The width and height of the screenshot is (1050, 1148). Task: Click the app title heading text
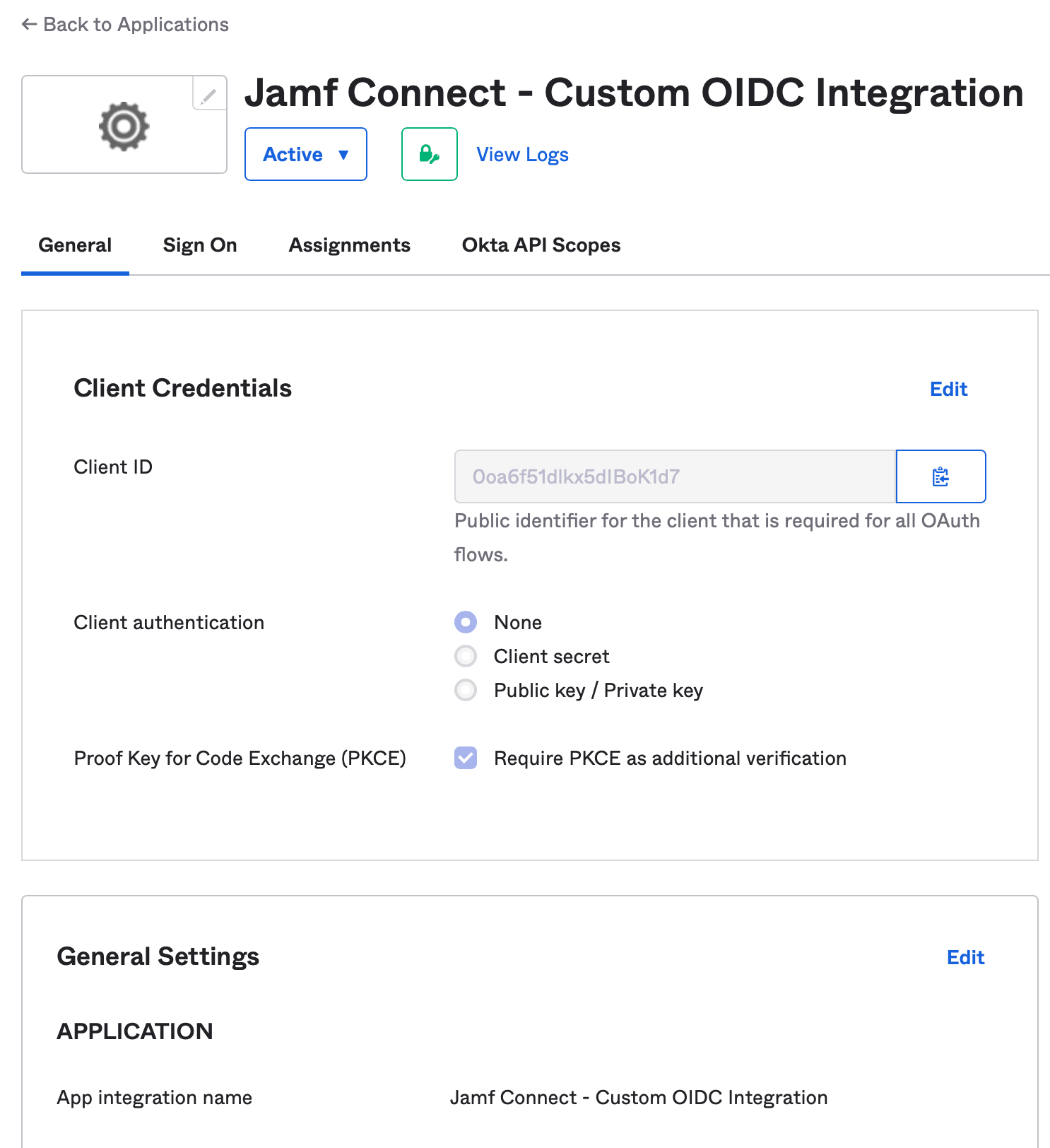(x=634, y=93)
